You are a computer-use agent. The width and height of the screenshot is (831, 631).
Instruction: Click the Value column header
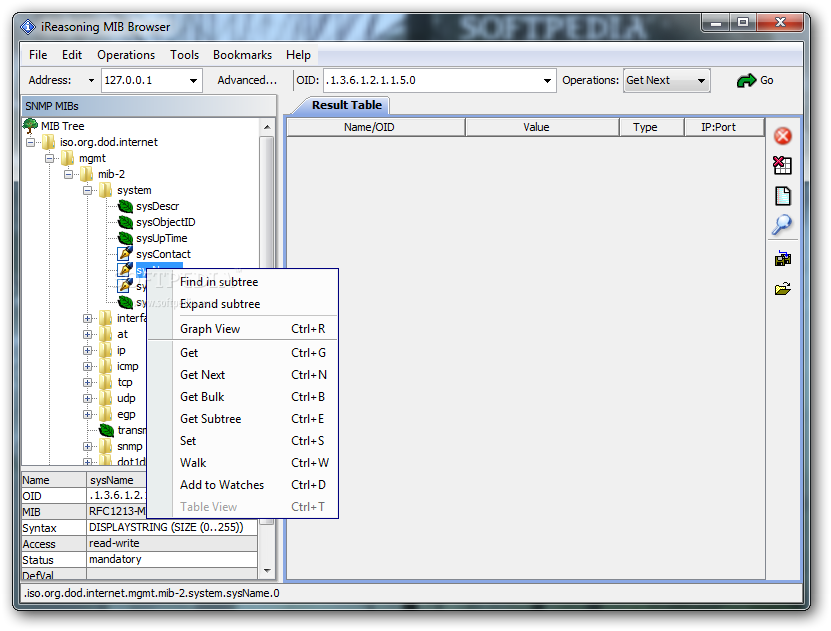(542, 127)
